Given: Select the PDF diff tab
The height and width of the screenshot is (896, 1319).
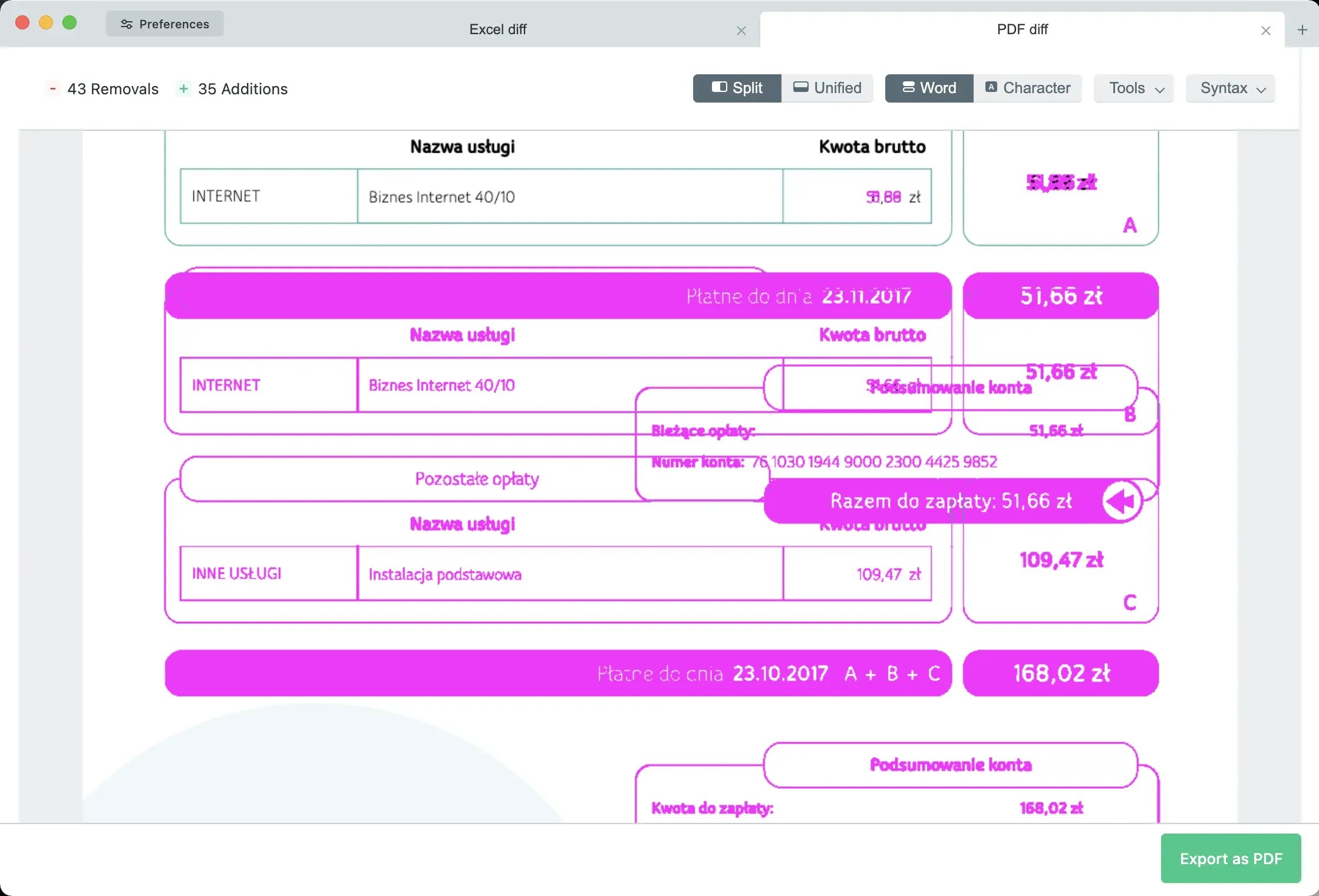Looking at the screenshot, I should click(x=1022, y=29).
